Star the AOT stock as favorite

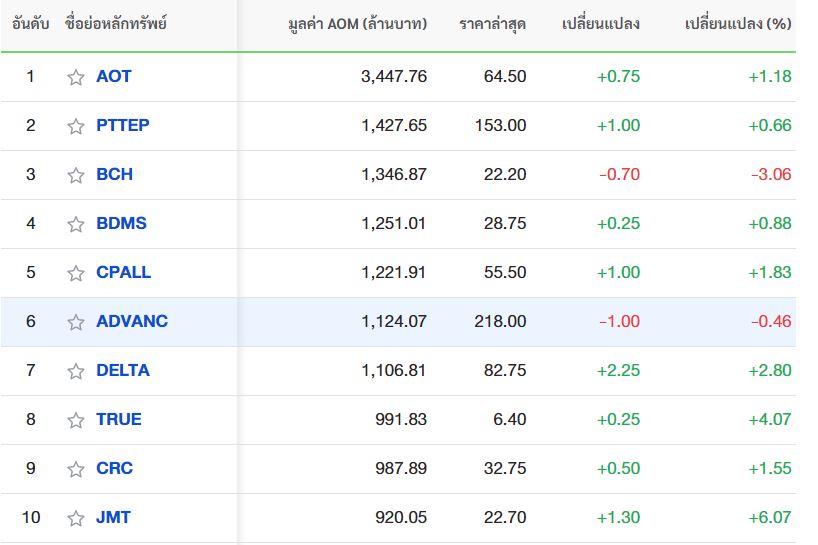pos(76,77)
